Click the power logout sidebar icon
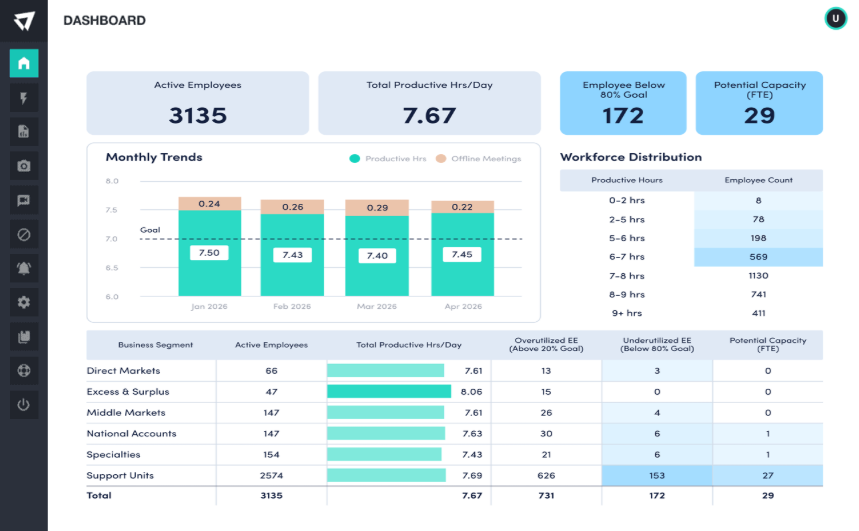 coord(24,405)
